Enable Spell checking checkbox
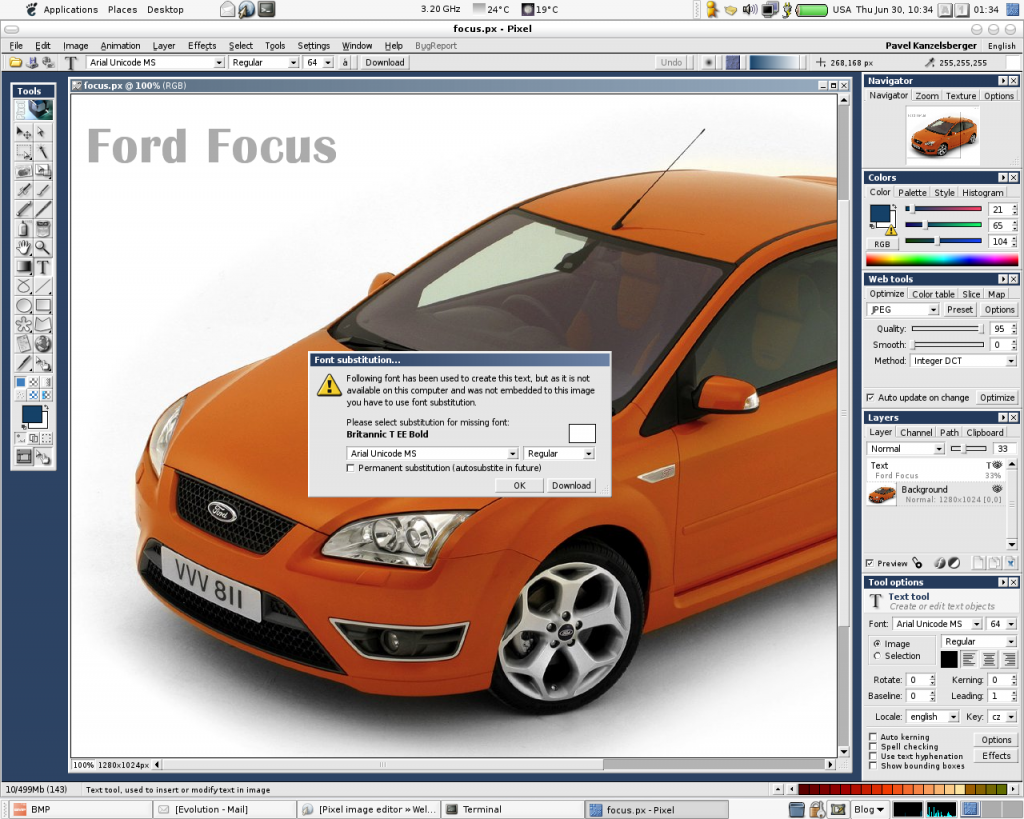 click(873, 747)
